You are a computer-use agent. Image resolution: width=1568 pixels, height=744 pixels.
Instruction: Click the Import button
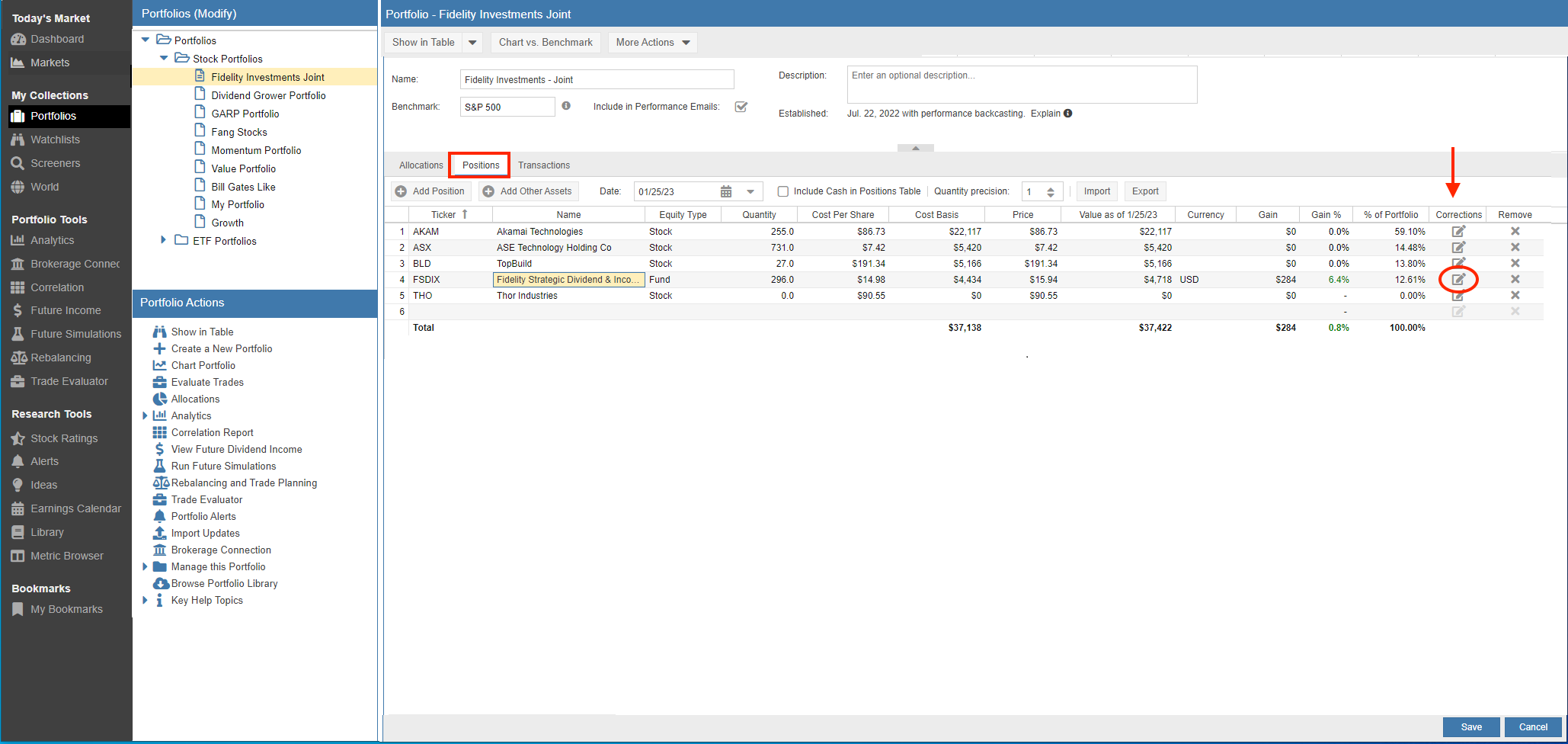(x=1096, y=191)
